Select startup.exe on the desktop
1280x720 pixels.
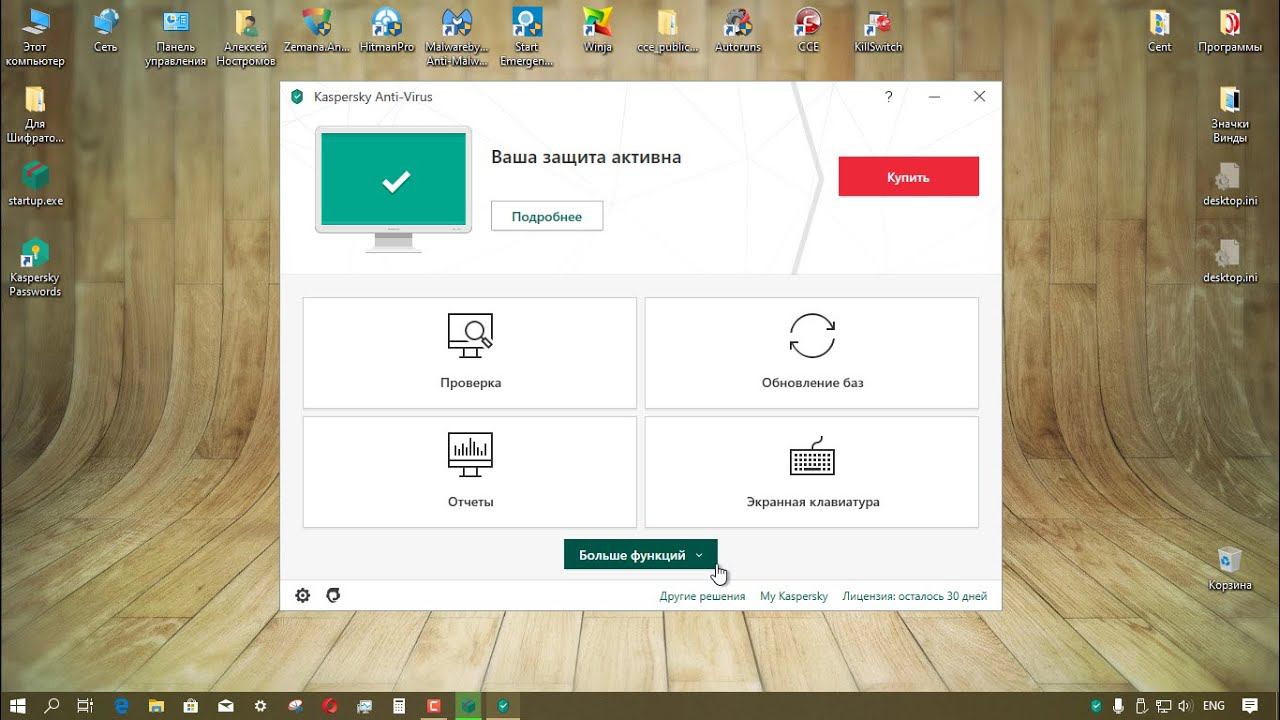tap(35, 184)
